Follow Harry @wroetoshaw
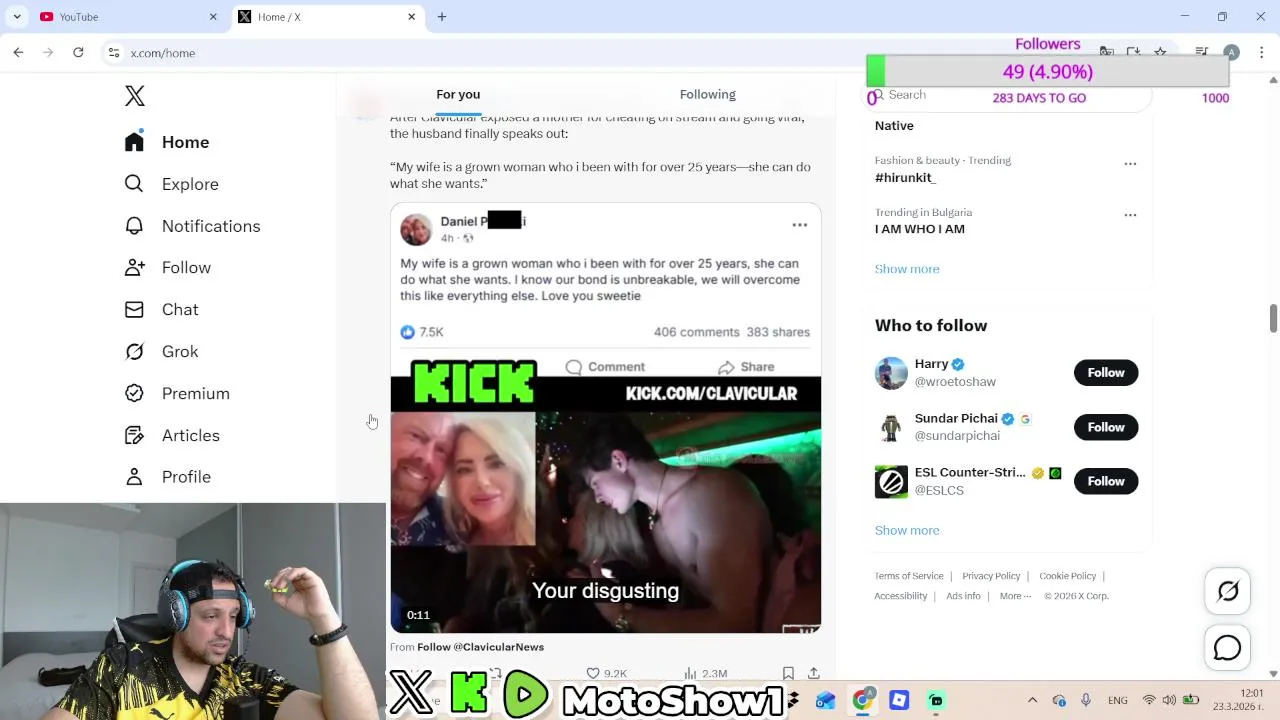1280x720 pixels. click(1106, 373)
